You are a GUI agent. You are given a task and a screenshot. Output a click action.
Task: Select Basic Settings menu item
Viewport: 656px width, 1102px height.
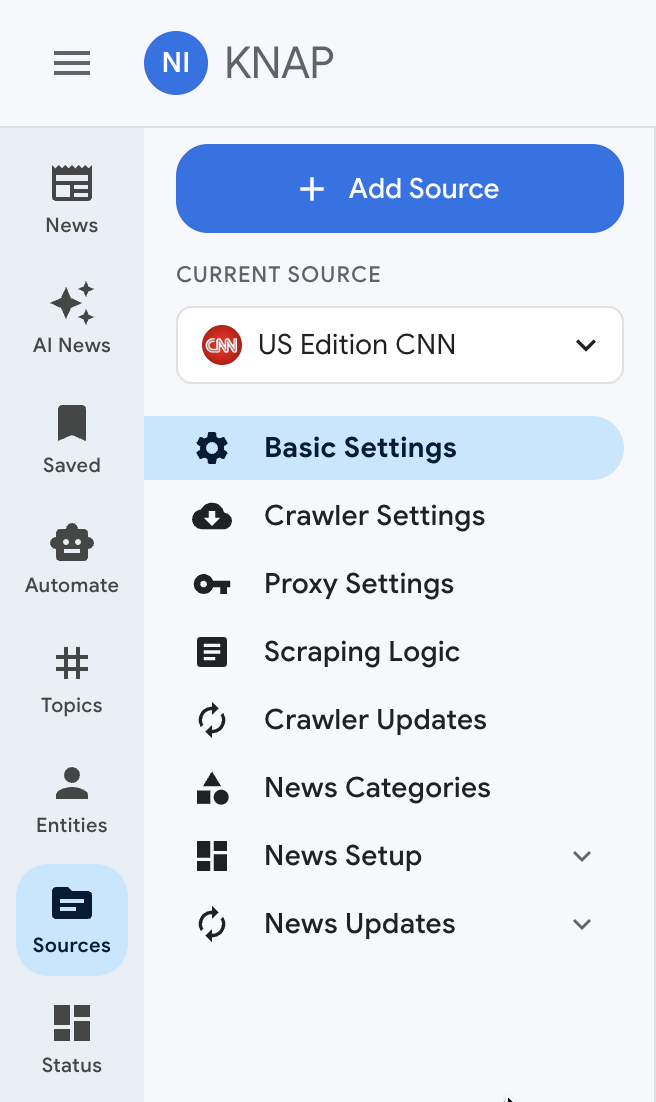(360, 448)
